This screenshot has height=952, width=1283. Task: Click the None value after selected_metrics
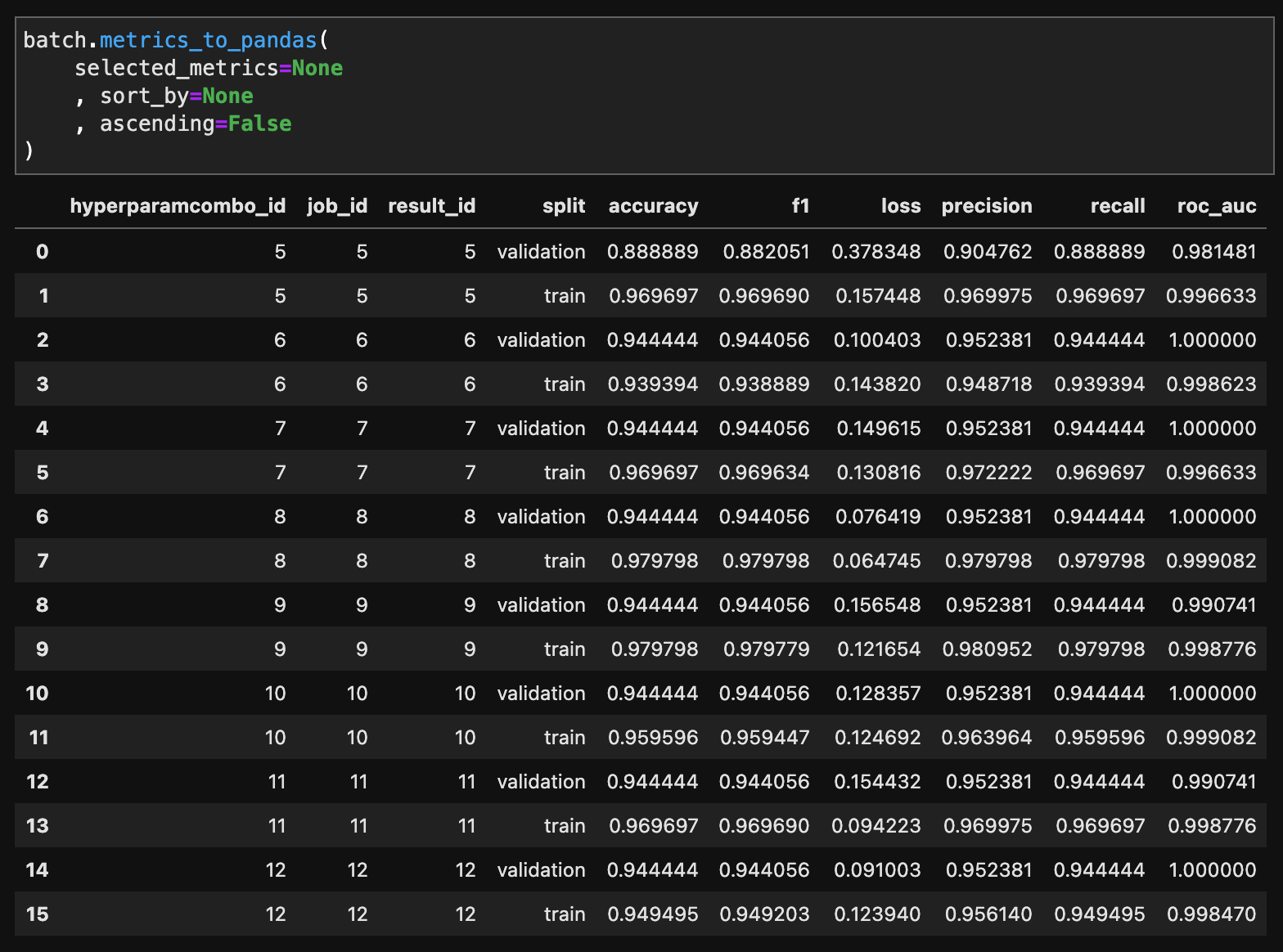click(317, 68)
